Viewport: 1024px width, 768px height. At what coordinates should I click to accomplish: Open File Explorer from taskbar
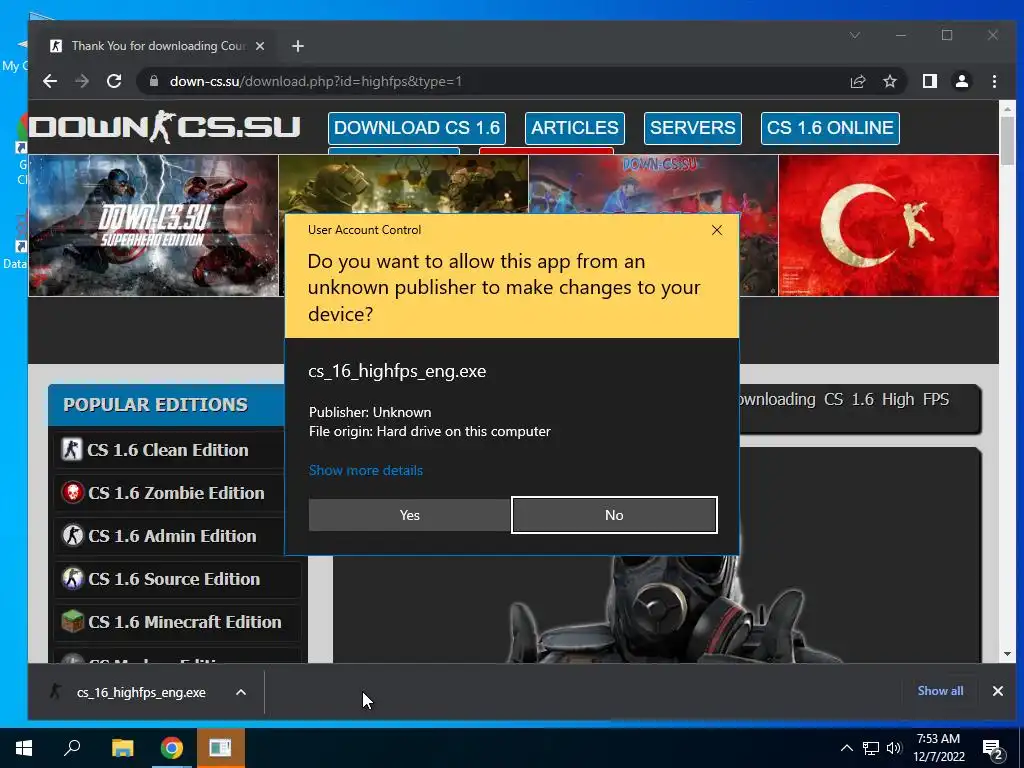pos(122,748)
